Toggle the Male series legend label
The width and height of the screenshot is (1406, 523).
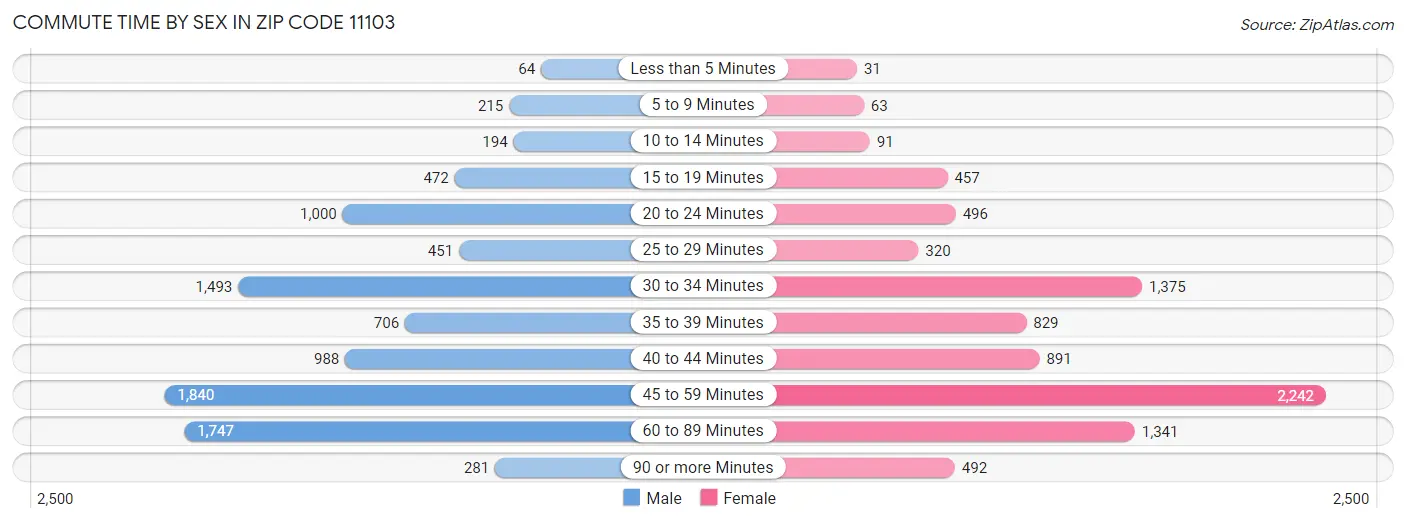point(664,498)
